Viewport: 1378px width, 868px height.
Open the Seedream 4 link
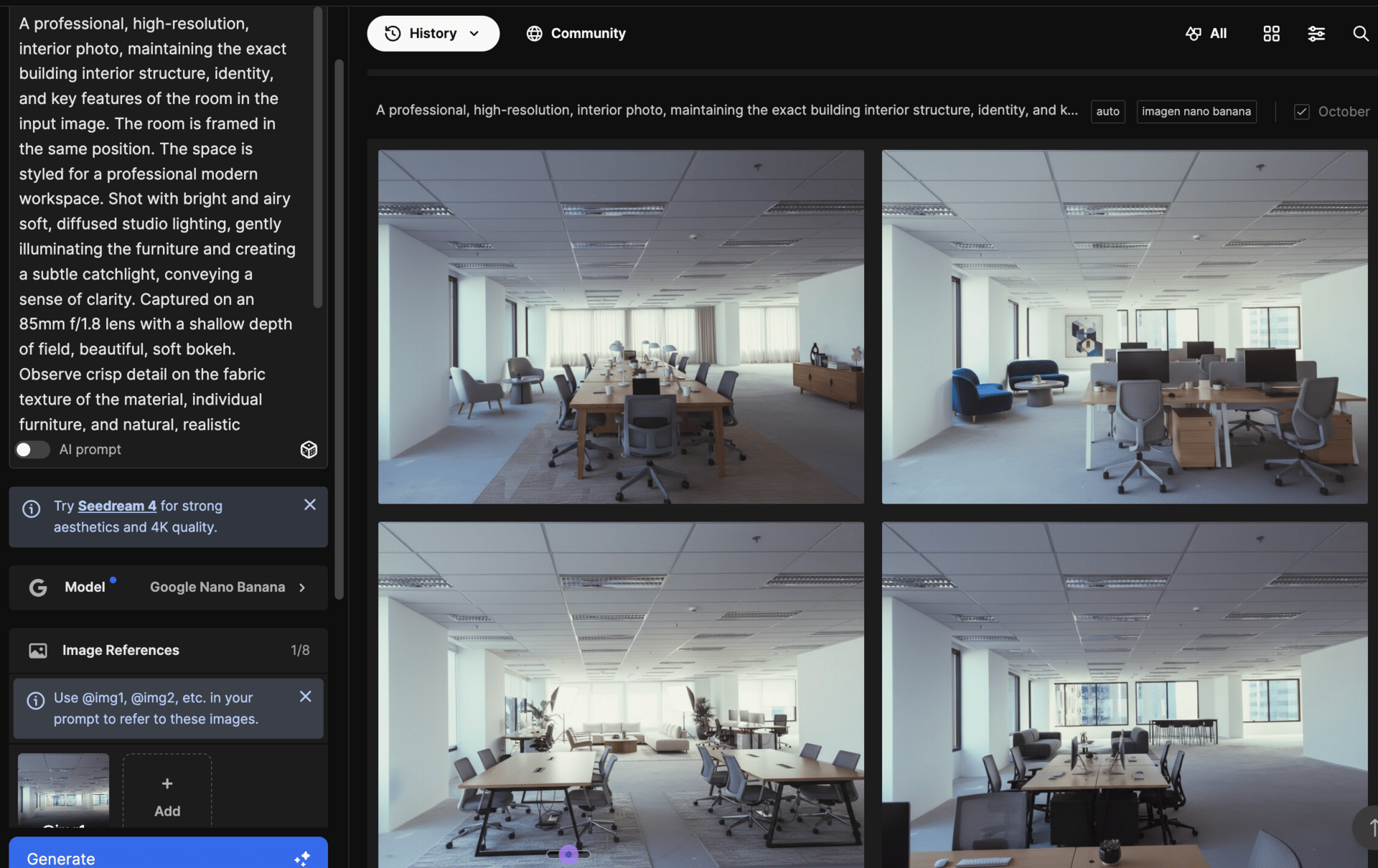point(117,506)
